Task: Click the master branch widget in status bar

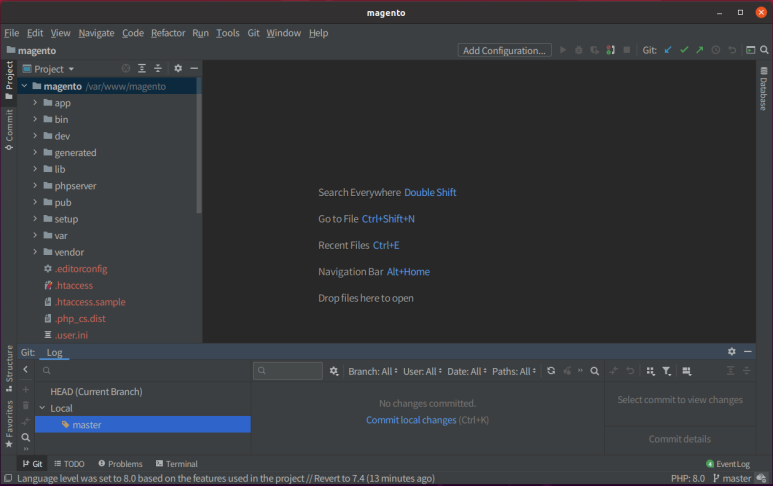Action: [x=732, y=478]
